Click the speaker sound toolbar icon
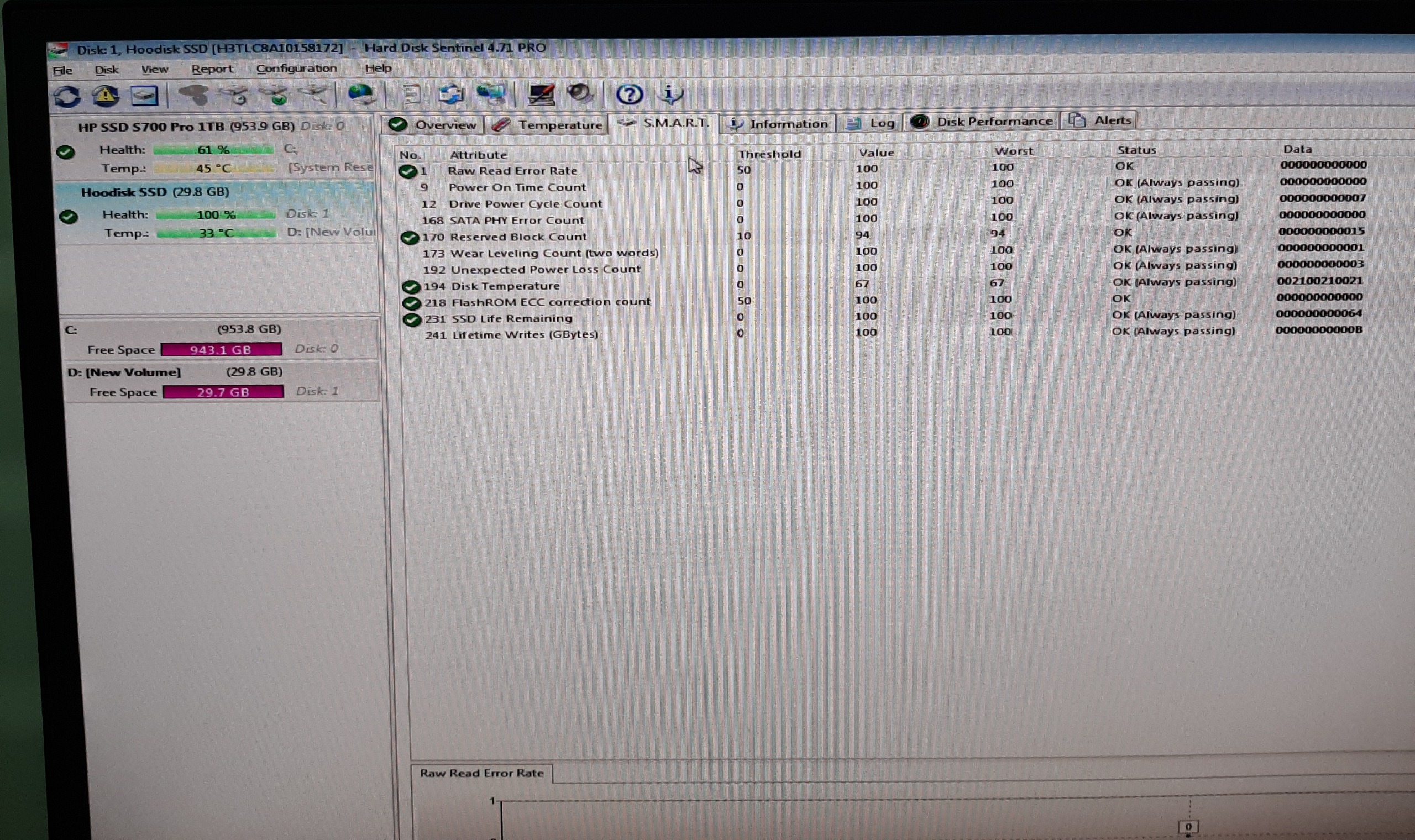The height and width of the screenshot is (840, 1415). pyautogui.click(x=580, y=93)
